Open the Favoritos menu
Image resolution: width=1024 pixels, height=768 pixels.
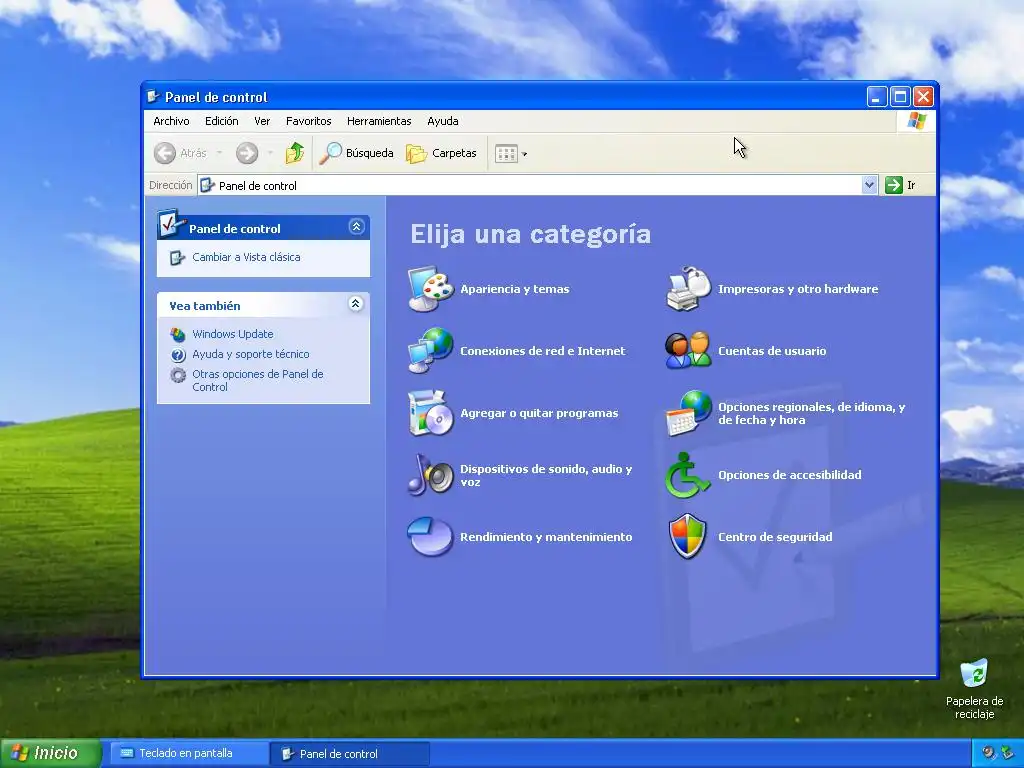pyautogui.click(x=308, y=121)
